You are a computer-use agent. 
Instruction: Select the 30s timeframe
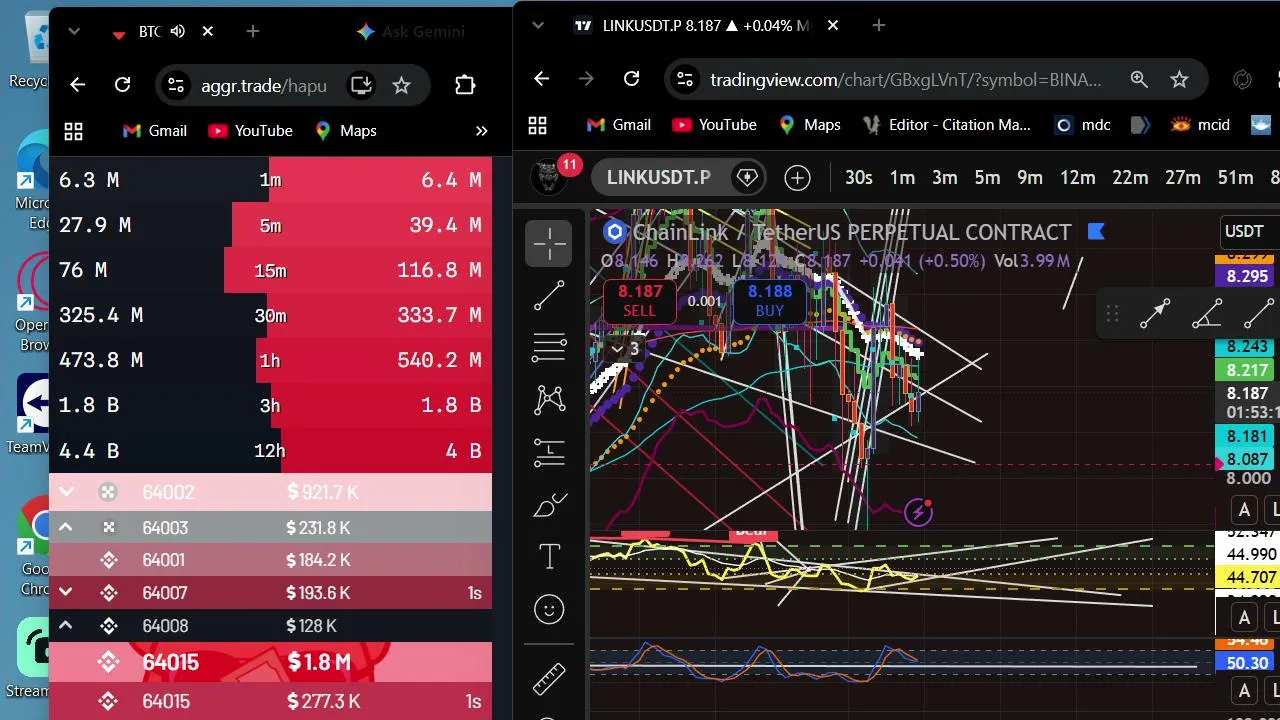(858, 178)
